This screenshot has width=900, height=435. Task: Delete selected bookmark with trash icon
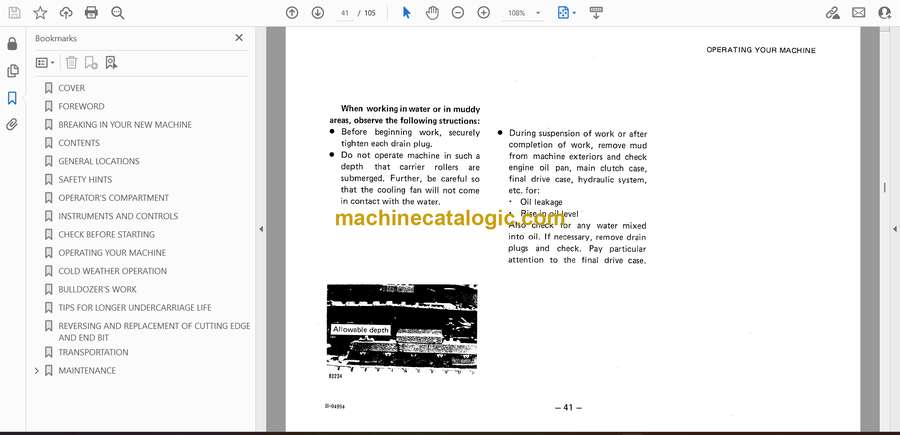pyautogui.click(x=71, y=63)
